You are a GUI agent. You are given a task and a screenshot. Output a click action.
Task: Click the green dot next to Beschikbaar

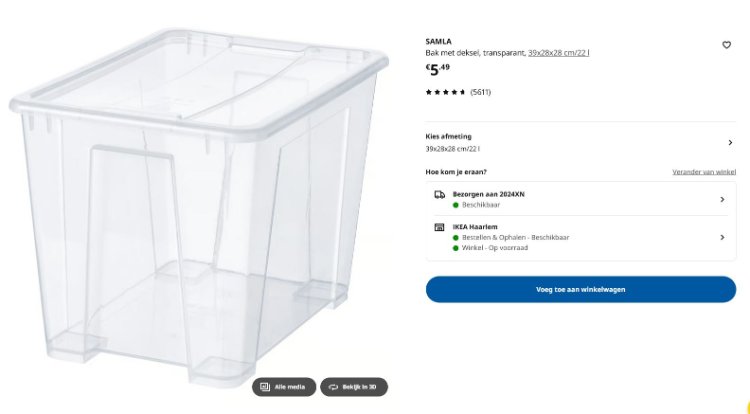point(455,204)
